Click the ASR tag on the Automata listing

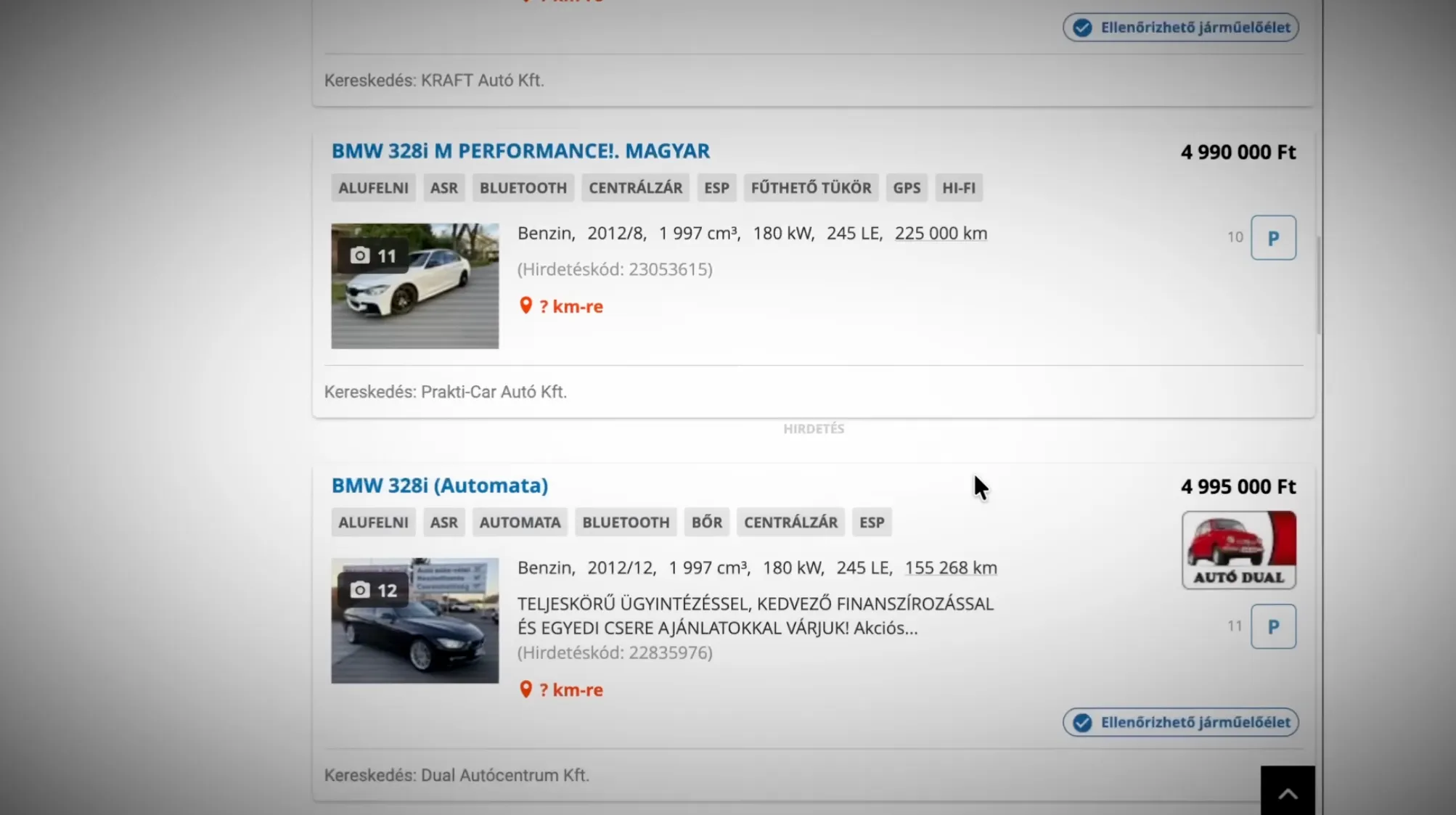(444, 523)
